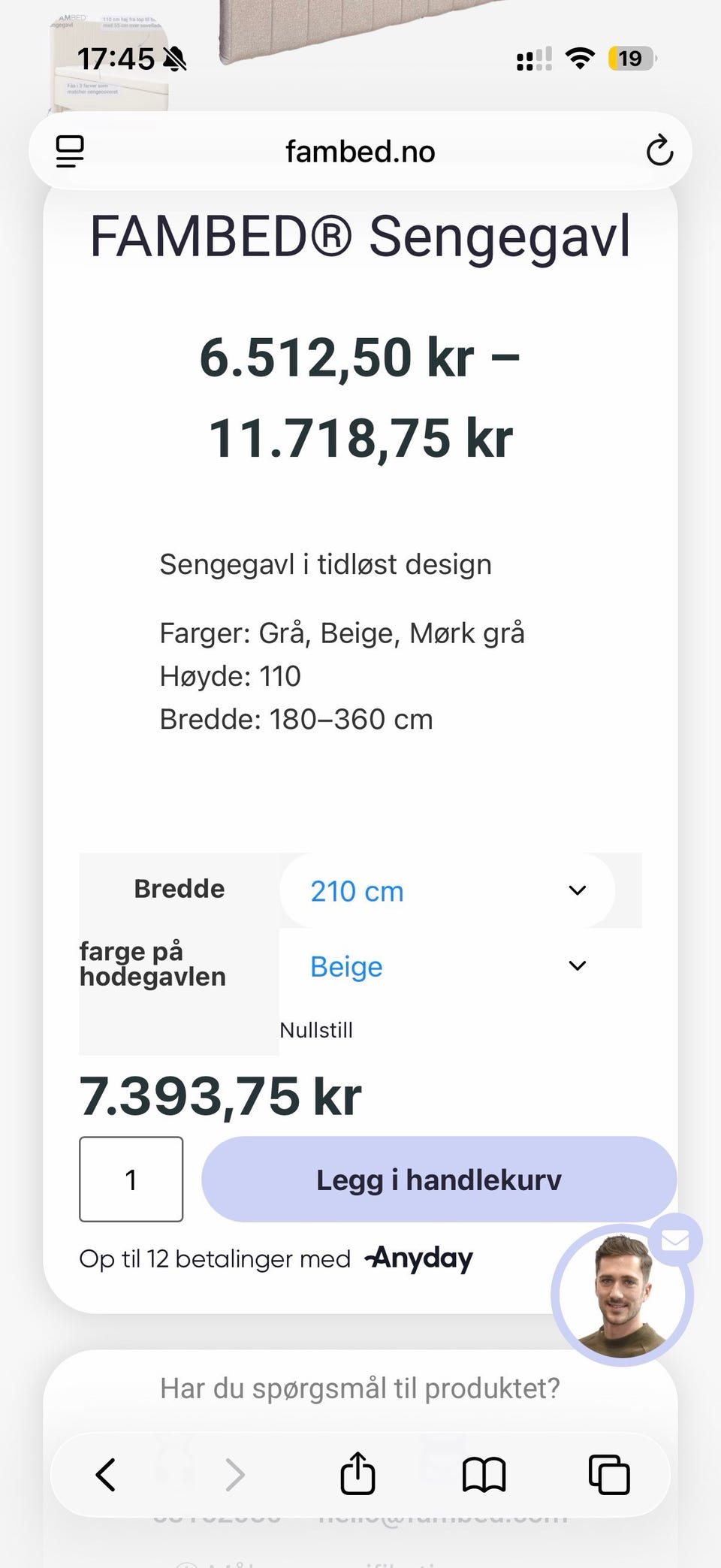Open the Bredde 210 cm dropdown
The image size is (721, 1568).
448,890
